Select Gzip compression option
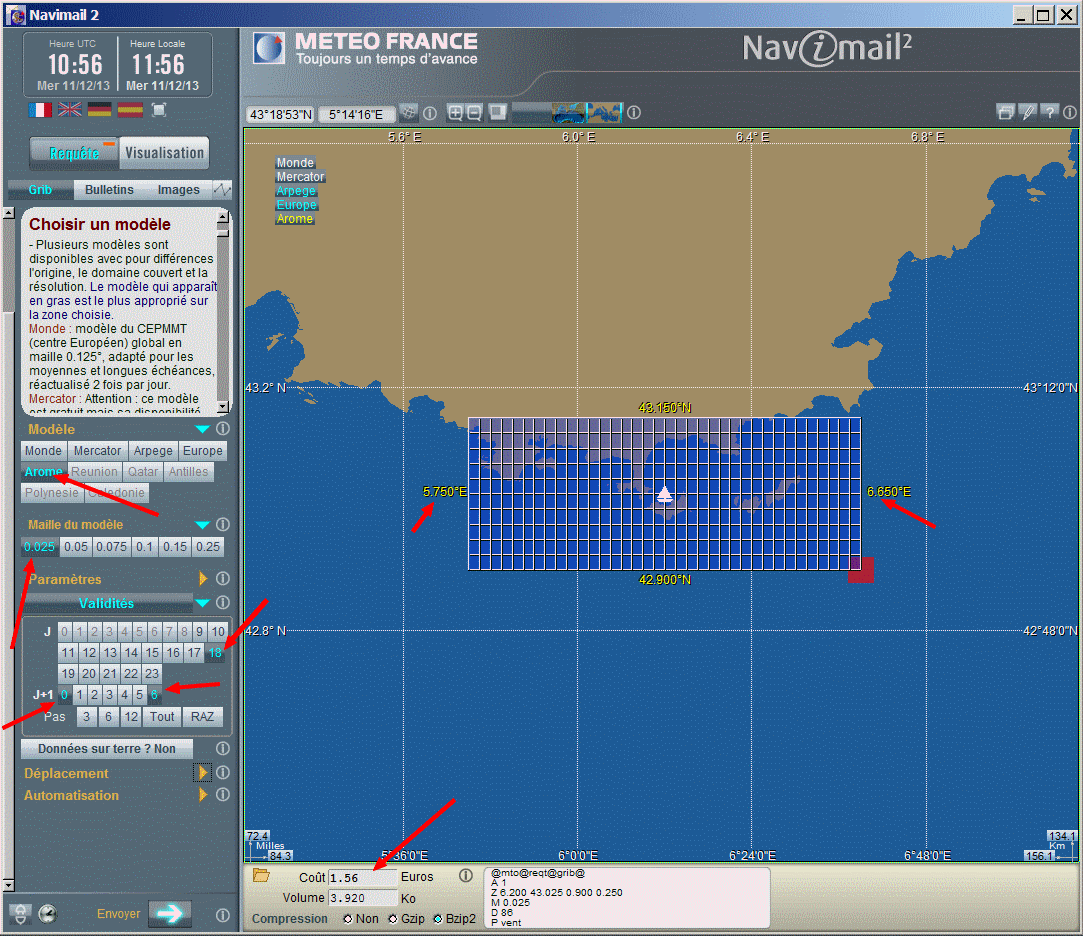The width and height of the screenshot is (1083, 936). [x=393, y=919]
